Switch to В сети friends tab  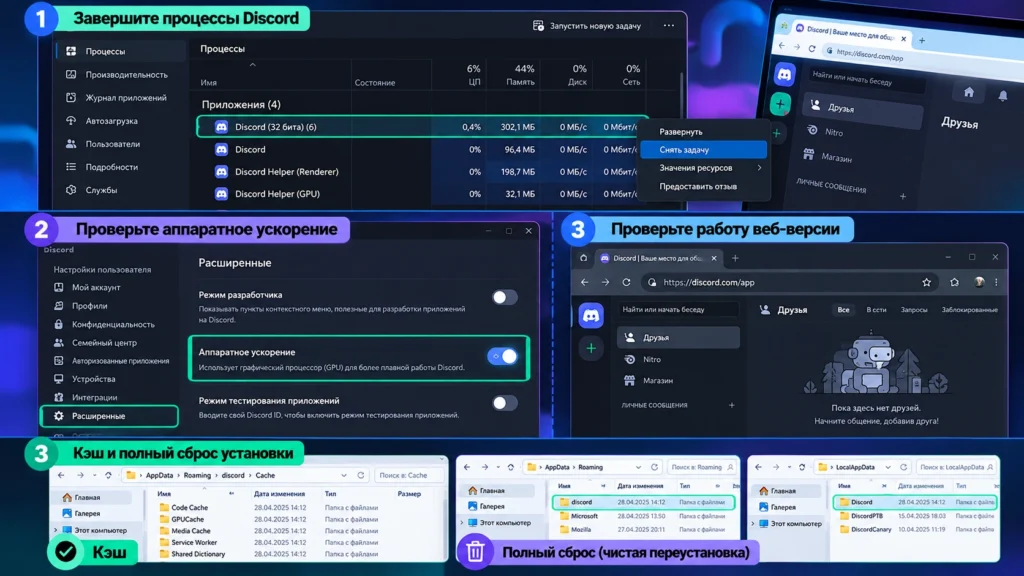point(876,310)
